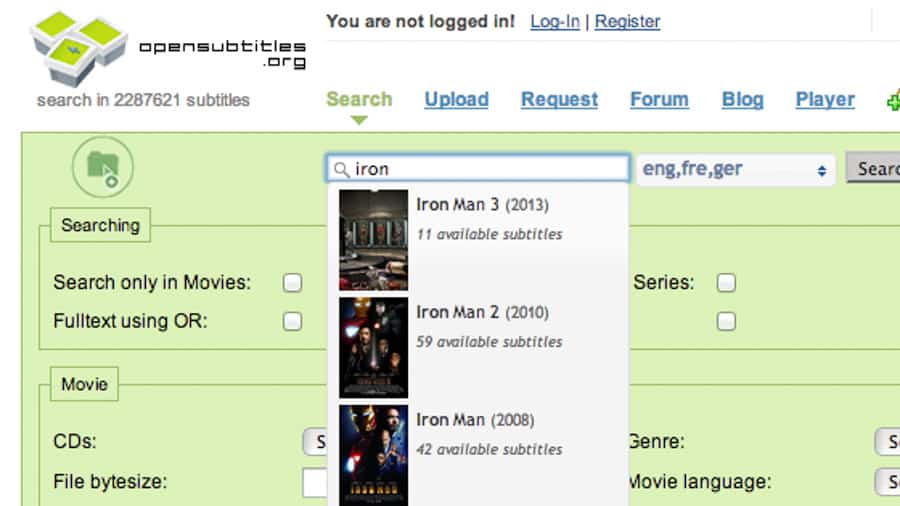Open the Iron Man 2008 poster thumbnail
Screen dimensions: 900x506
tap(373, 454)
